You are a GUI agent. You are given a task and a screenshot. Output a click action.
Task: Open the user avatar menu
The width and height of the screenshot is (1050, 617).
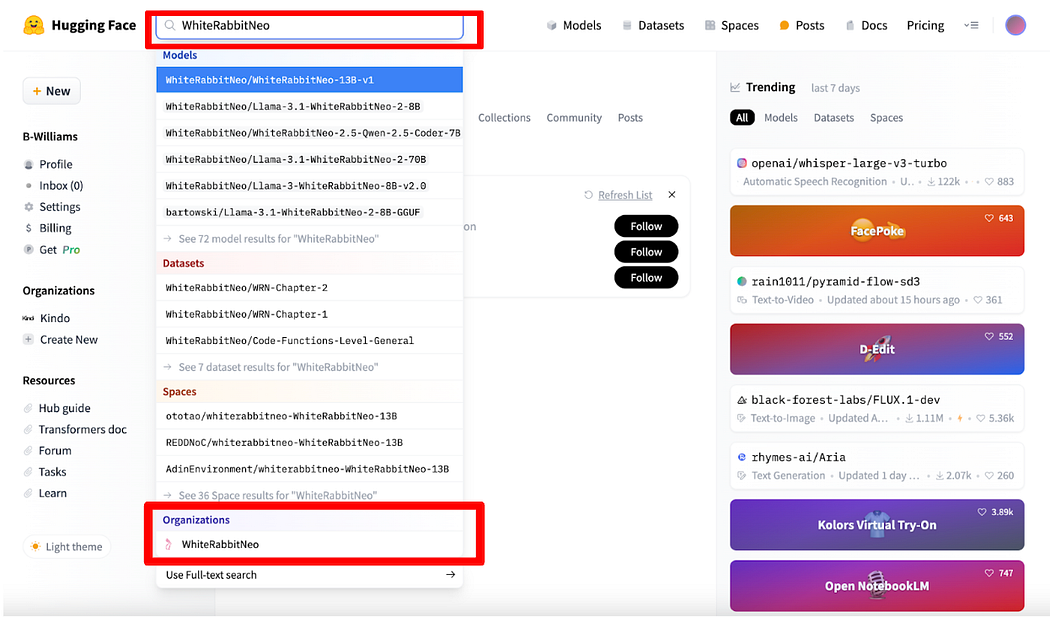click(x=1015, y=25)
